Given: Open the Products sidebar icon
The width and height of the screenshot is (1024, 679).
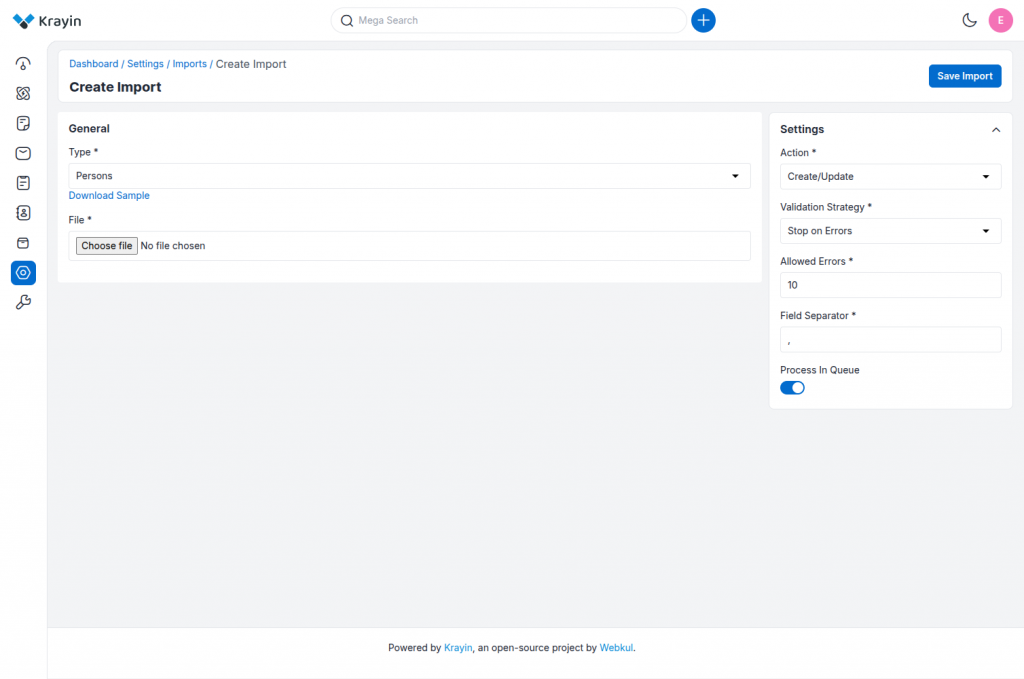Looking at the screenshot, I should pos(23,243).
